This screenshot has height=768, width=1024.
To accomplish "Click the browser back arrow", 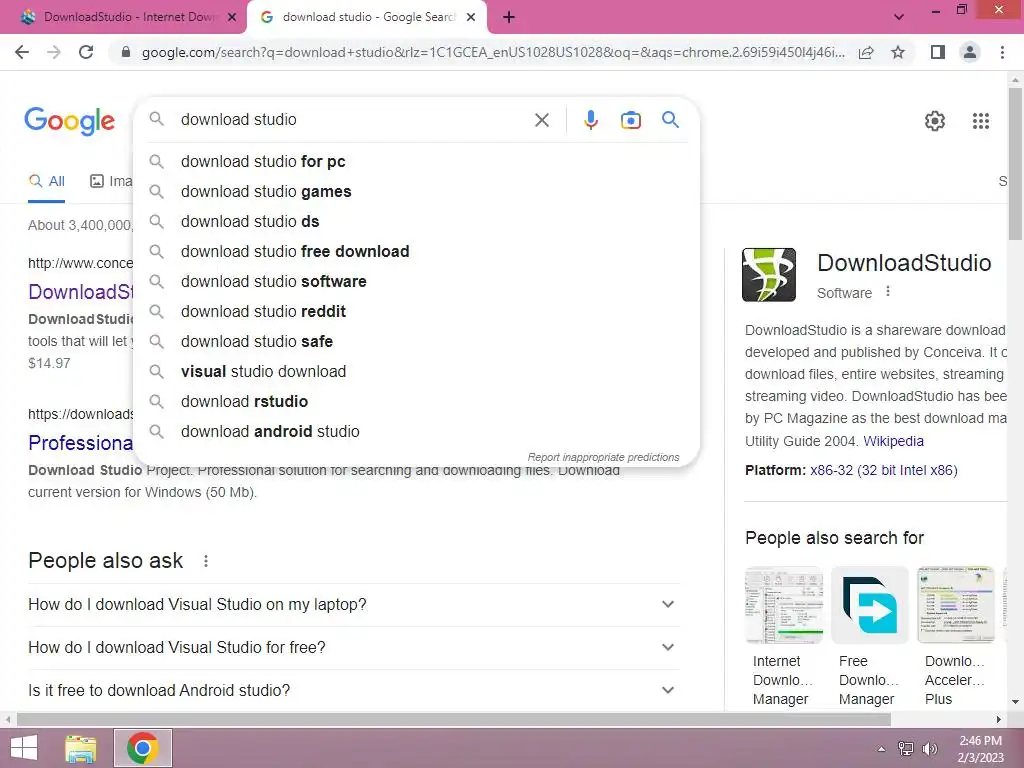I will (22, 52).
